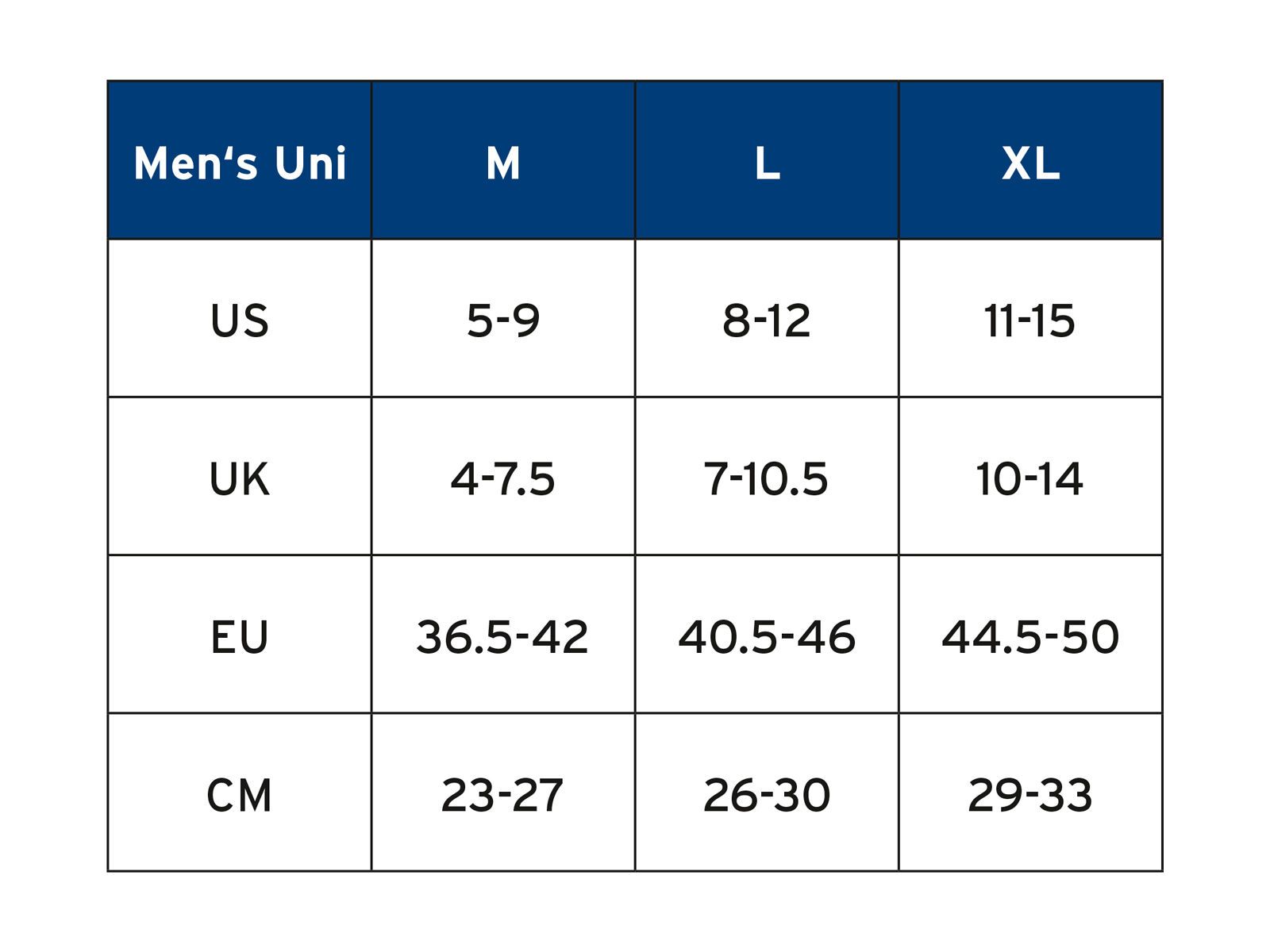
Task: Click the US size 11-15 cell
Action: [1030, 321]
